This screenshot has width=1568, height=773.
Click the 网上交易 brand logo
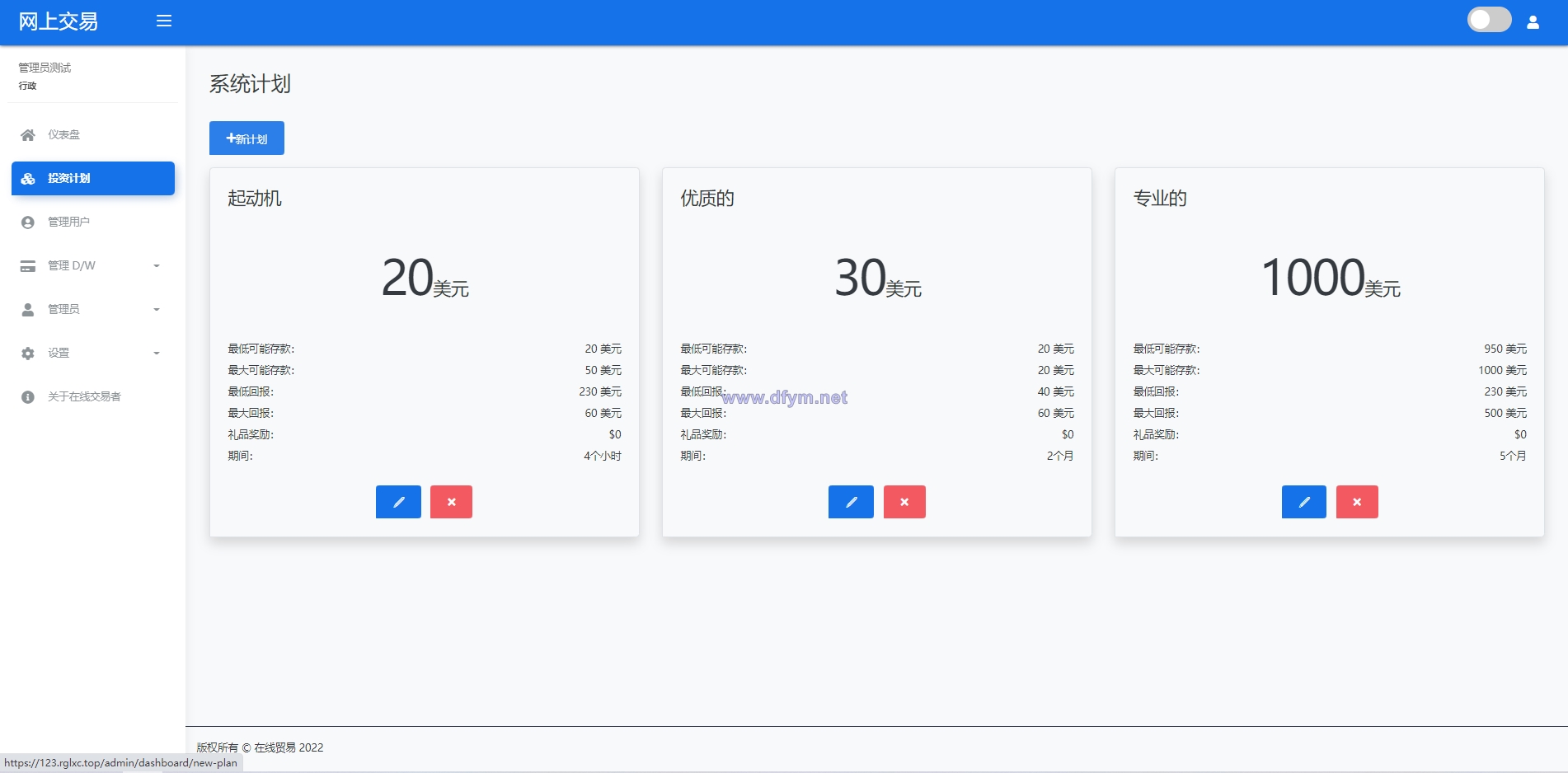tap(59, 21)
